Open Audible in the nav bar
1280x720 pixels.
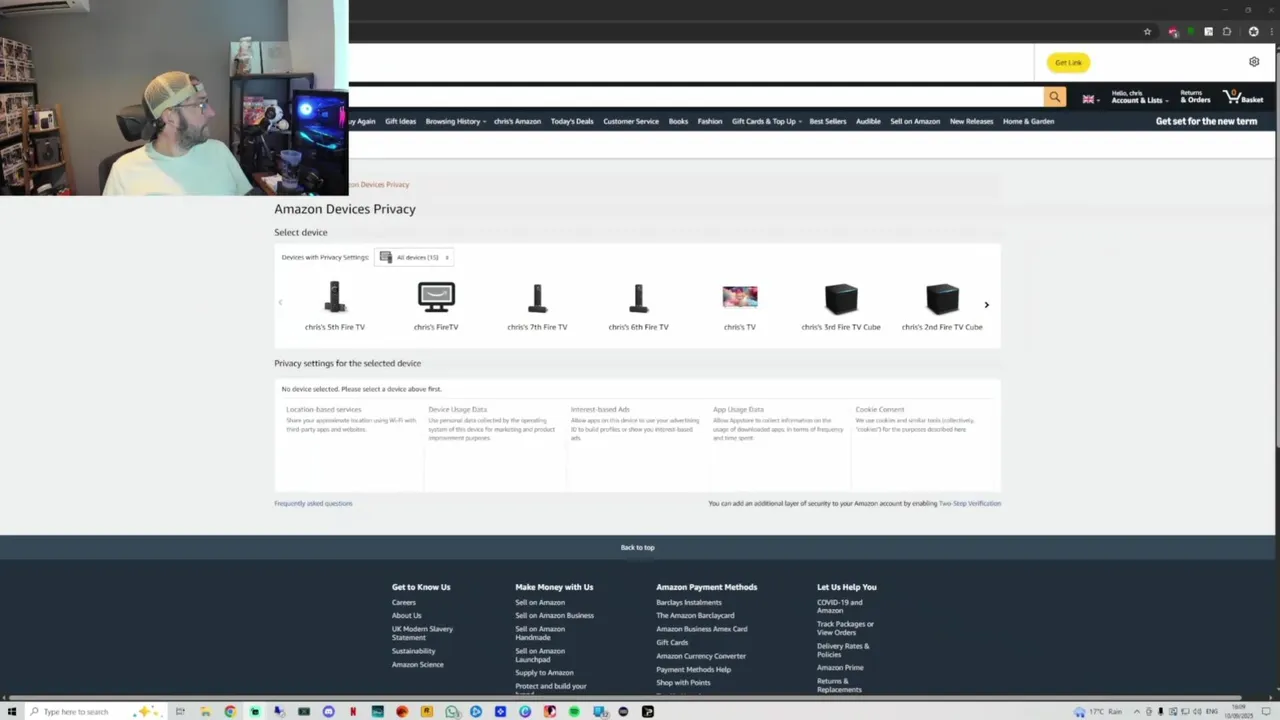pyautogui.click(x=868, y=122)
